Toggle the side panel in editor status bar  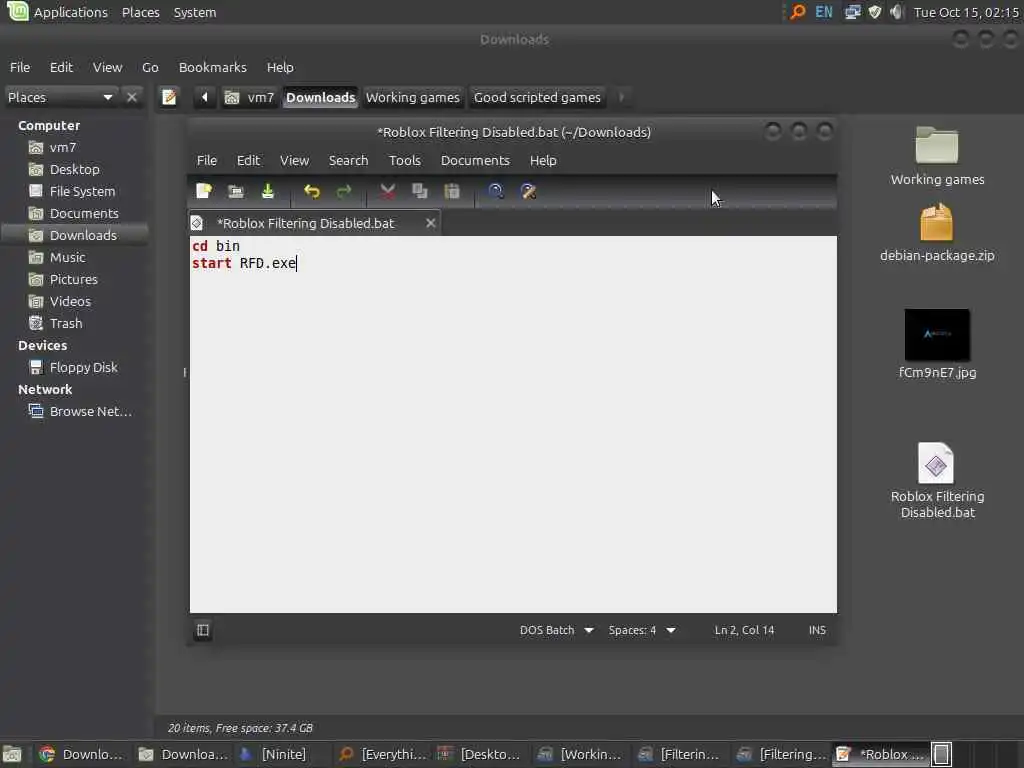pyautogui.click(x=203, y=630)
